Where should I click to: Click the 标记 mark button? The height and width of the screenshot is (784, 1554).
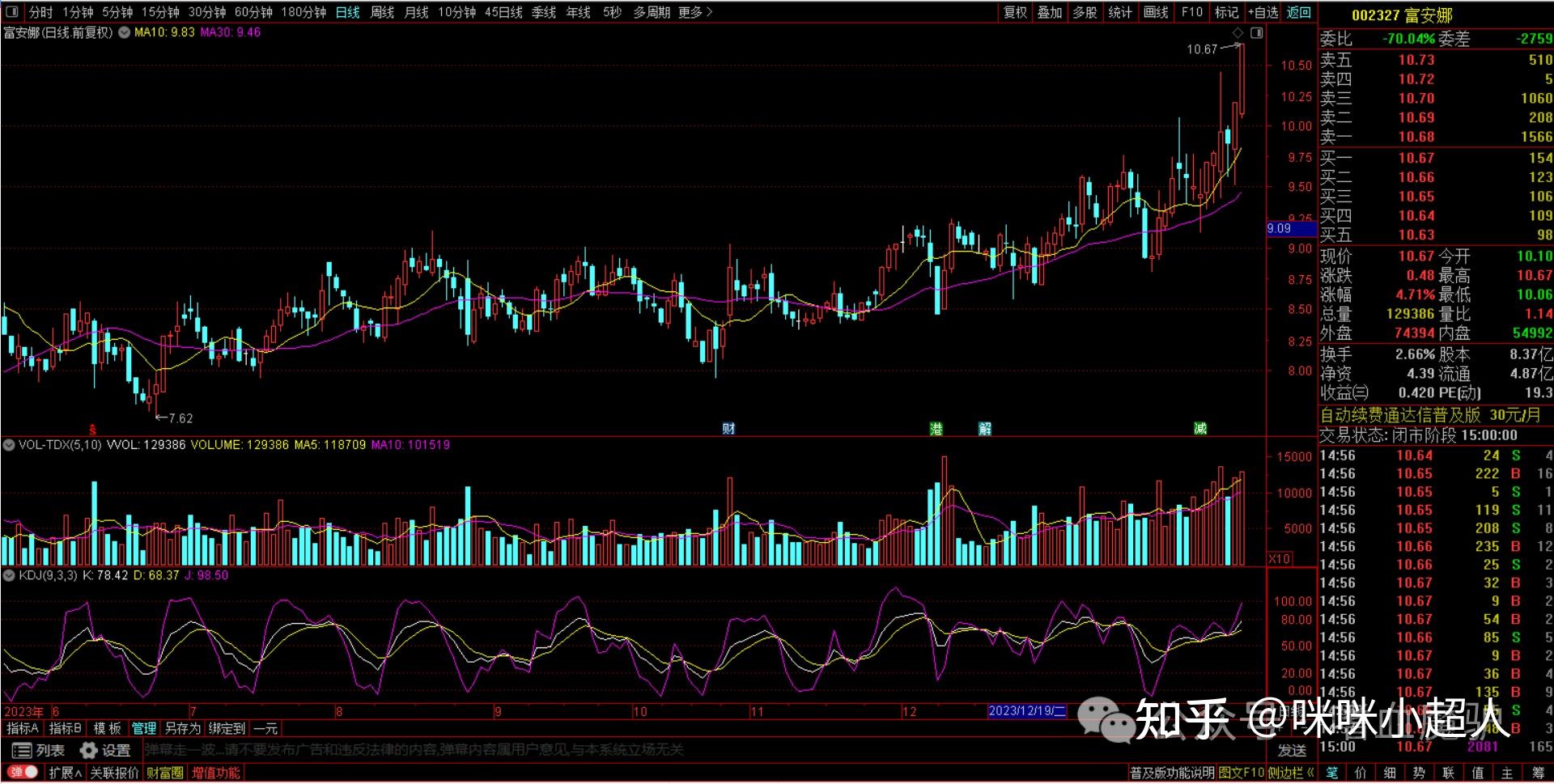pyautogui.click(x=1227, y=12)
